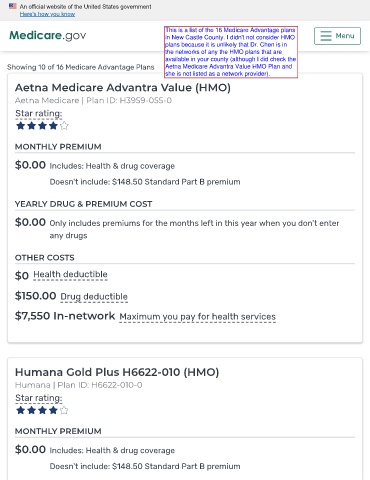Click the hamburger icon in Menu

click(x=326, y=36)
